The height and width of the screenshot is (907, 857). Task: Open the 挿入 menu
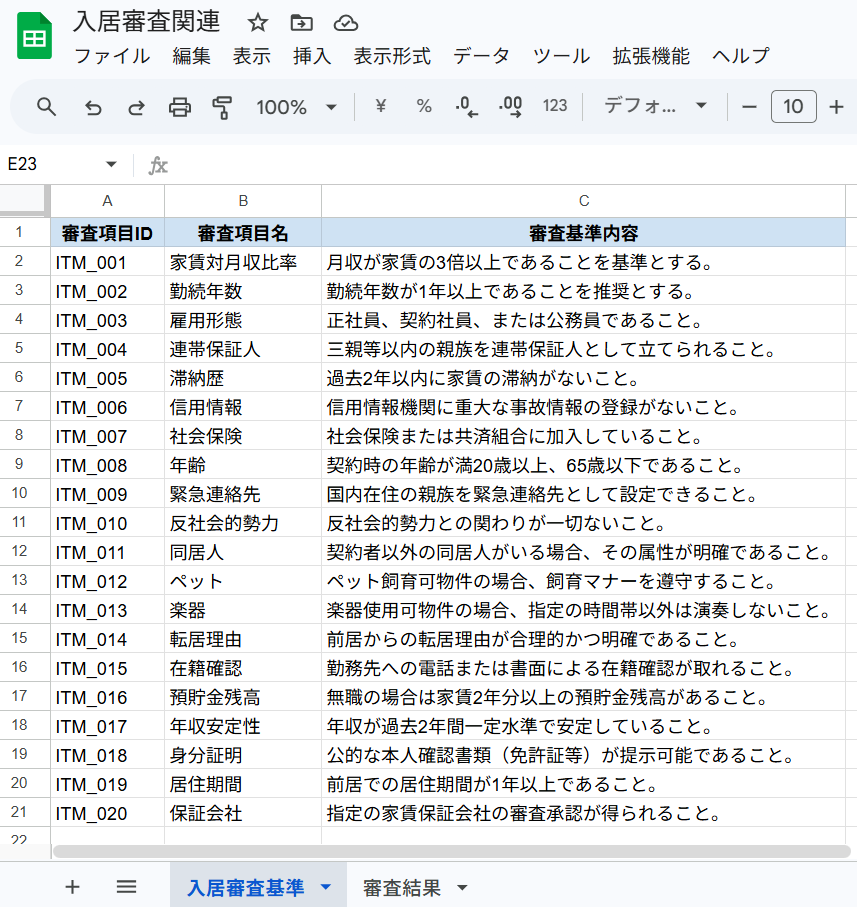[312, 56]
